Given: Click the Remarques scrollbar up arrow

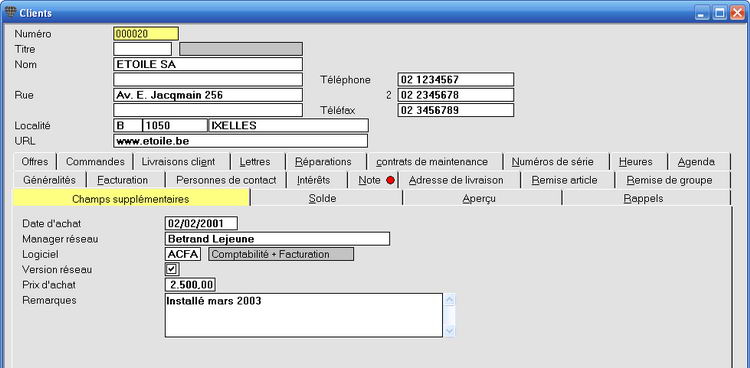Looking at the screenshot, I should point(450,300).
